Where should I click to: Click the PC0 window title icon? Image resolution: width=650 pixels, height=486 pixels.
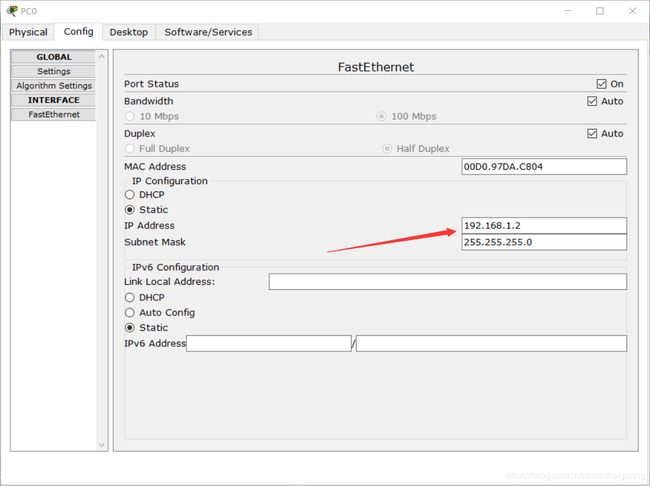pyautogui.click(x=12, y=11)
